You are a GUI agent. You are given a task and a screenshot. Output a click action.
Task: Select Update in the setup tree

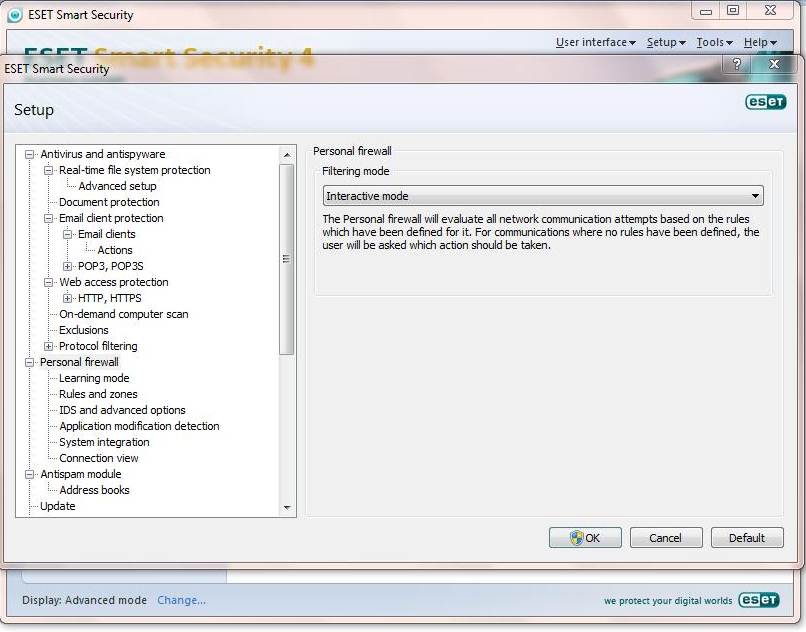58,506
